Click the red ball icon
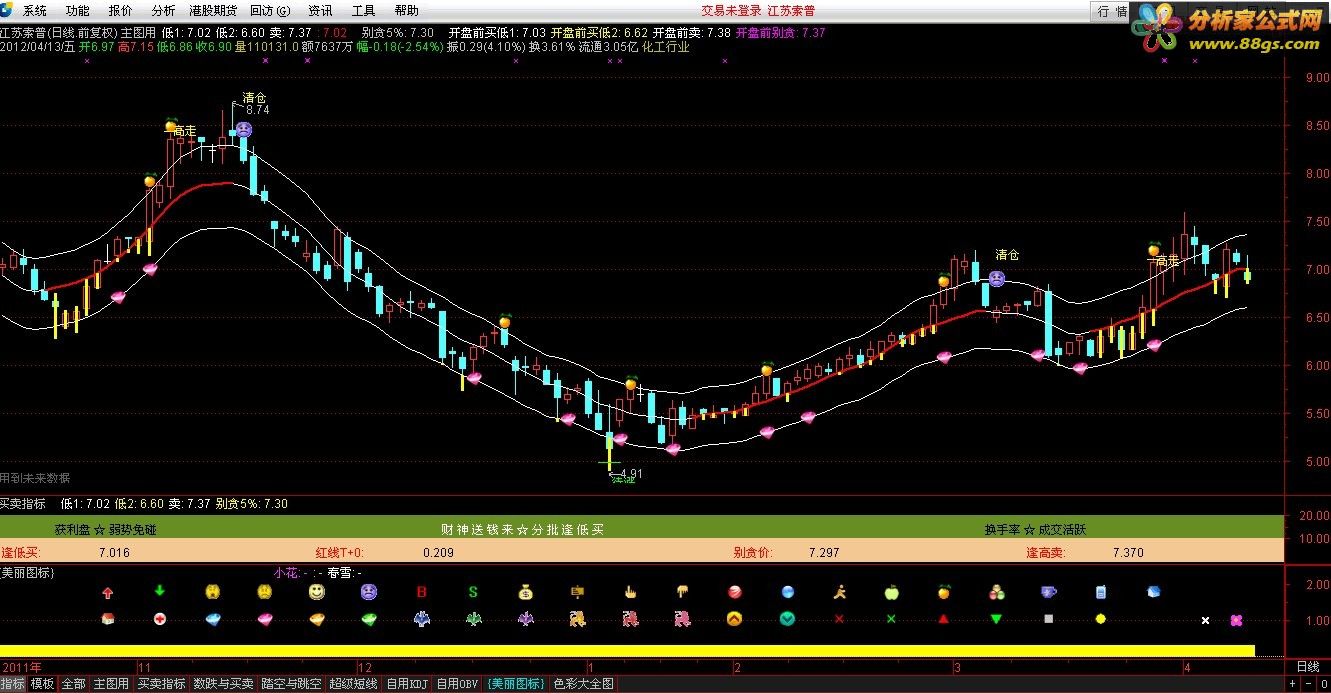1331x694 pixels. [x=735, y=592]
